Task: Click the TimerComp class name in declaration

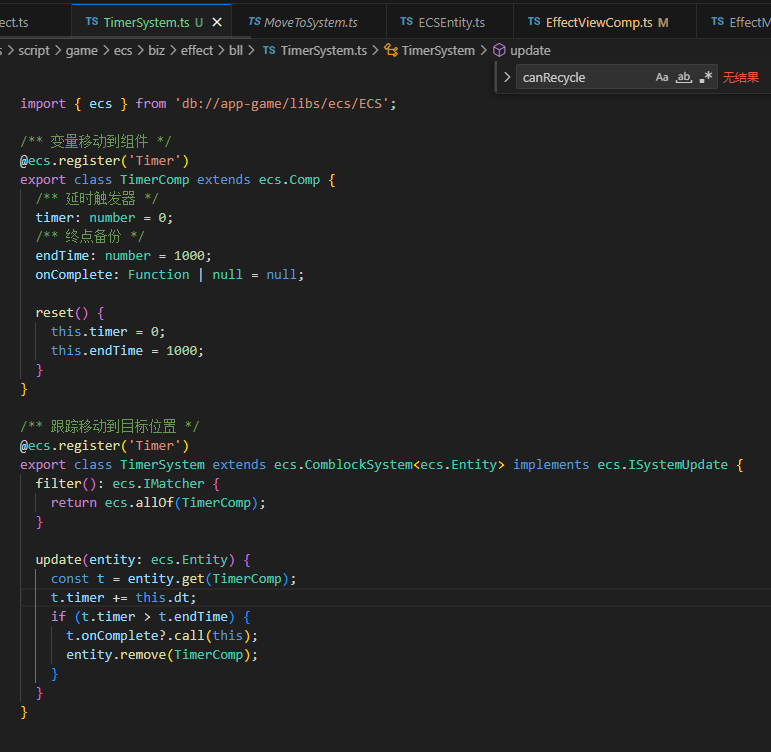Action: click(155, 179)
